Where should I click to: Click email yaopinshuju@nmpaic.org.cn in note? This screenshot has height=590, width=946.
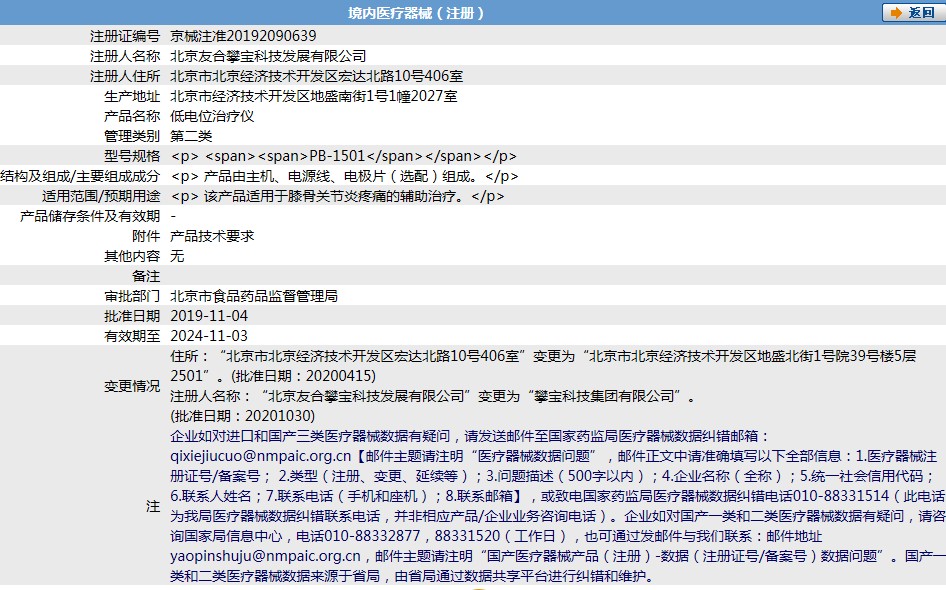pyautogui.click(x=265, y=556)
